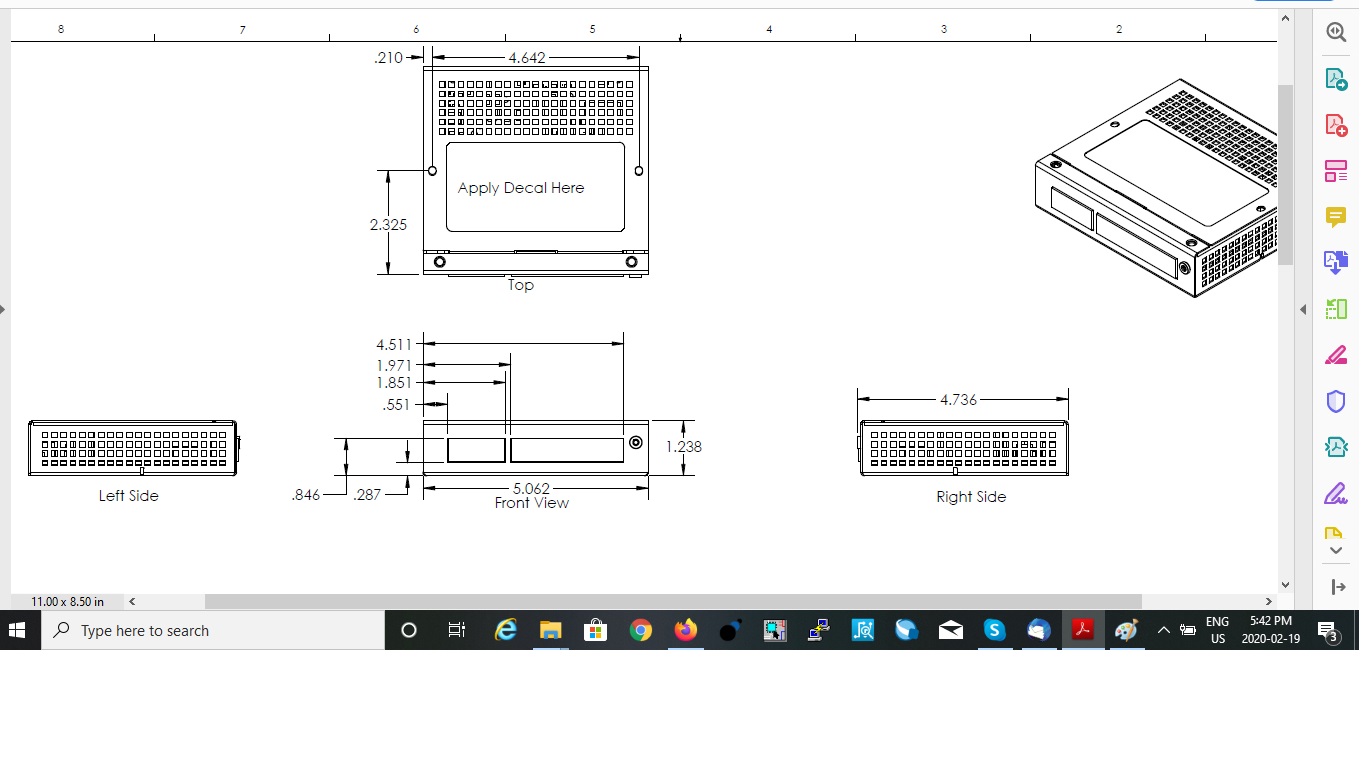Click the magnifier search tool at sidebar top
1366x768 pixels.
pos(1336,31)
